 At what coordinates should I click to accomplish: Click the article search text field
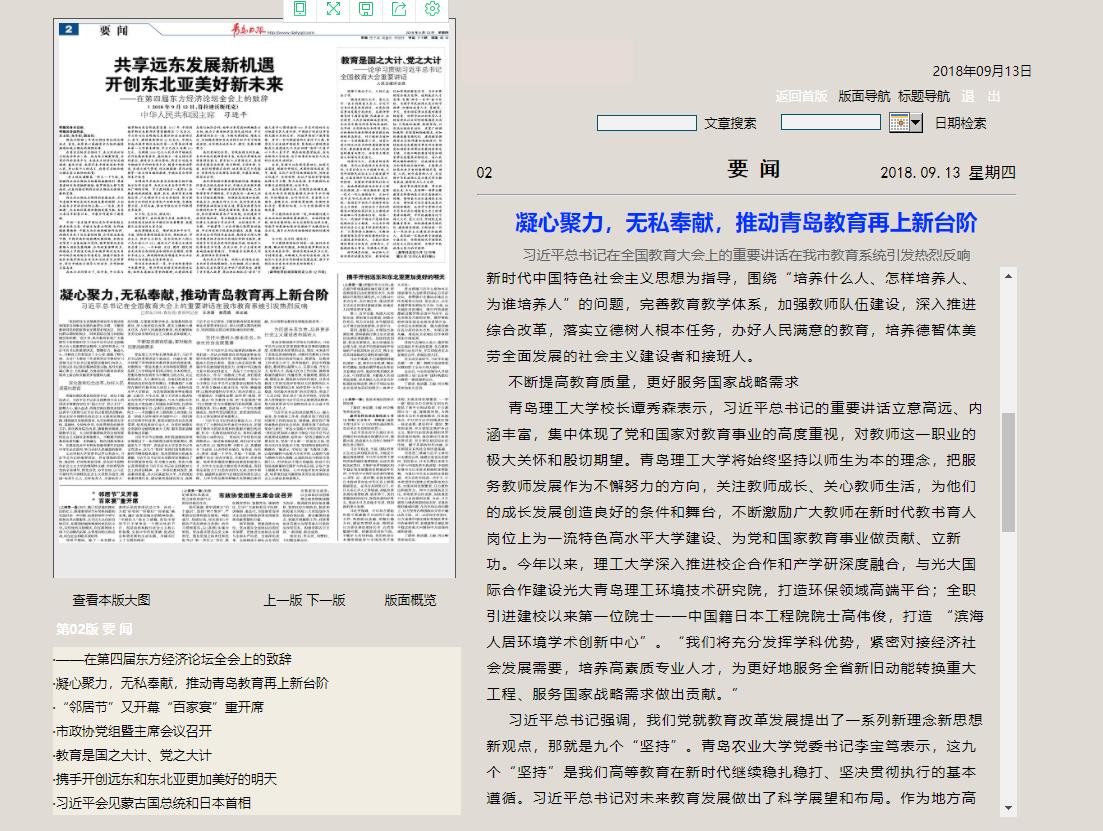646,123
